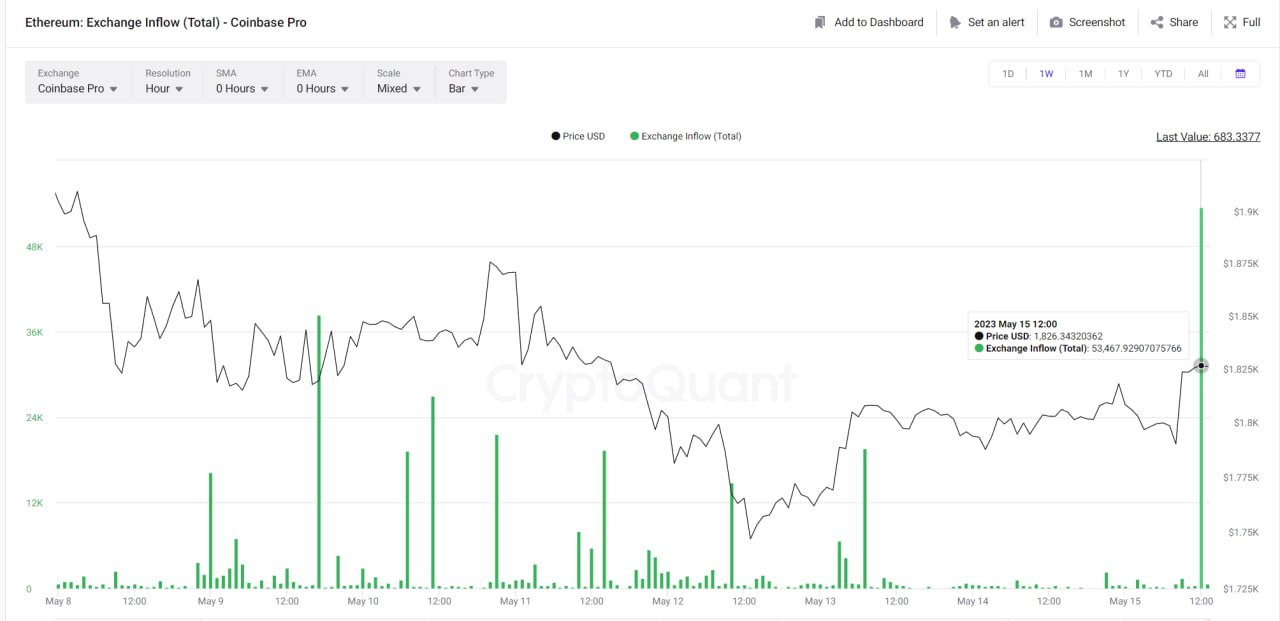Click the May 14 x-axis label
The image size is (1280, 621).
click(x=972, y=601)
